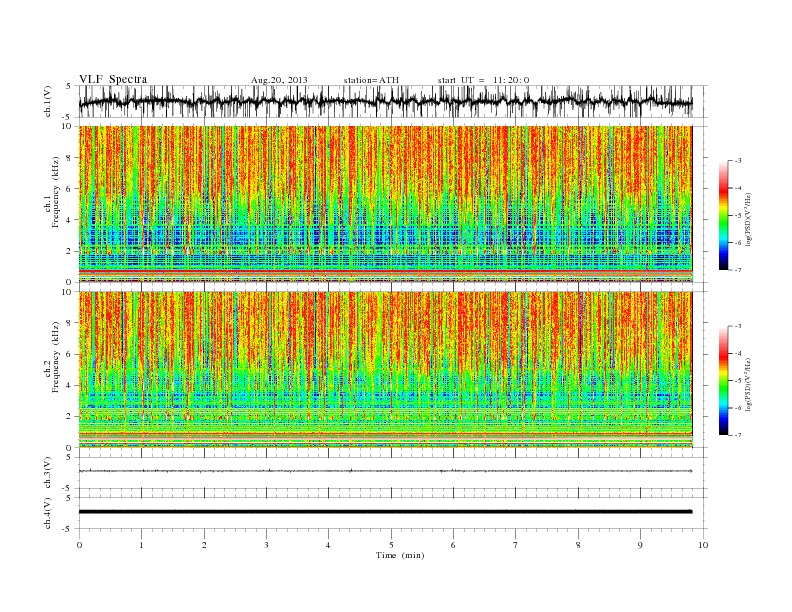
Task: Click the time axis tick label "1"
Action: (142, 545)
